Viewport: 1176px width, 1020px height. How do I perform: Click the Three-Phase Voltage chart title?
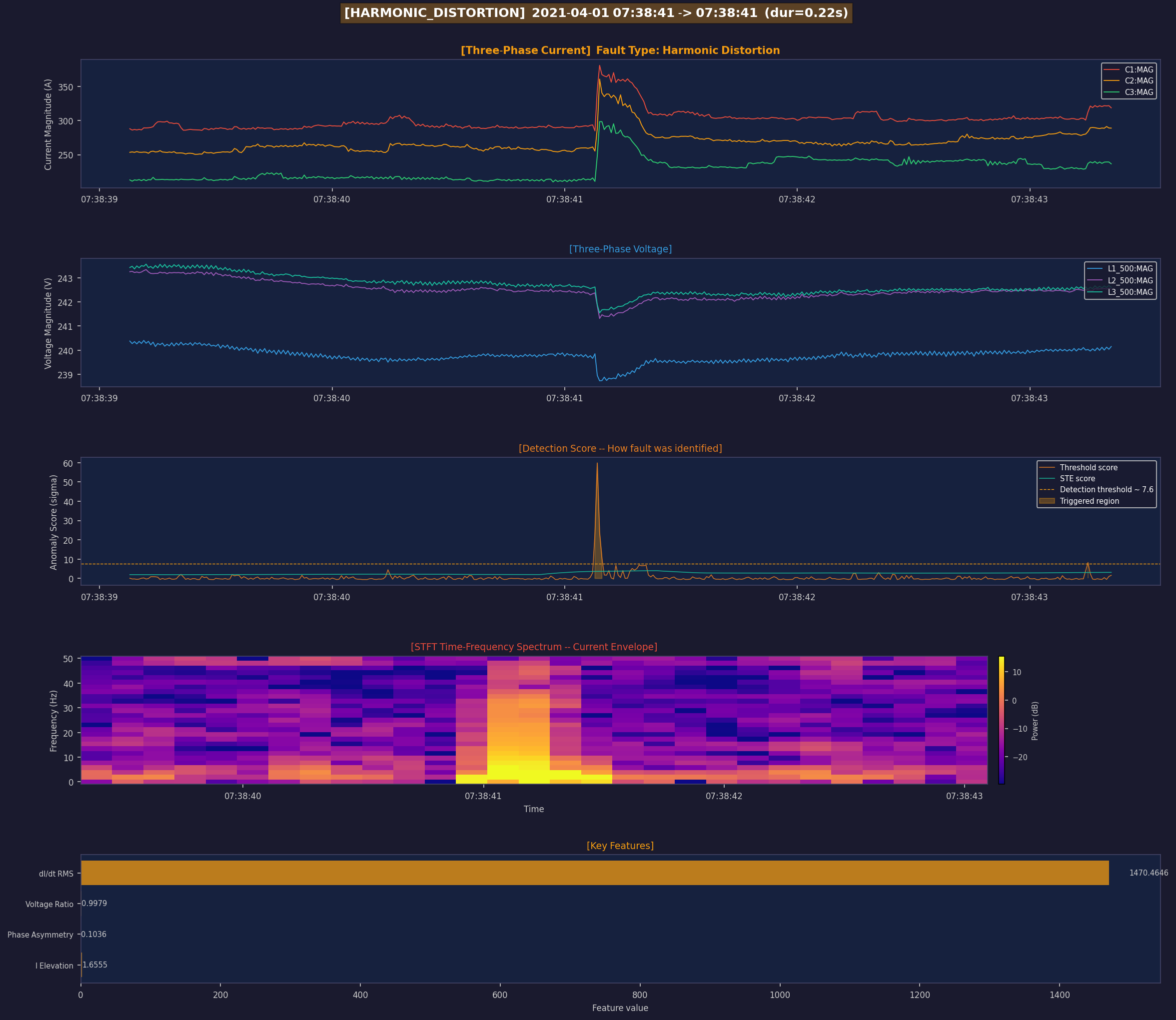pyautogui.click(x=620, y=249)
